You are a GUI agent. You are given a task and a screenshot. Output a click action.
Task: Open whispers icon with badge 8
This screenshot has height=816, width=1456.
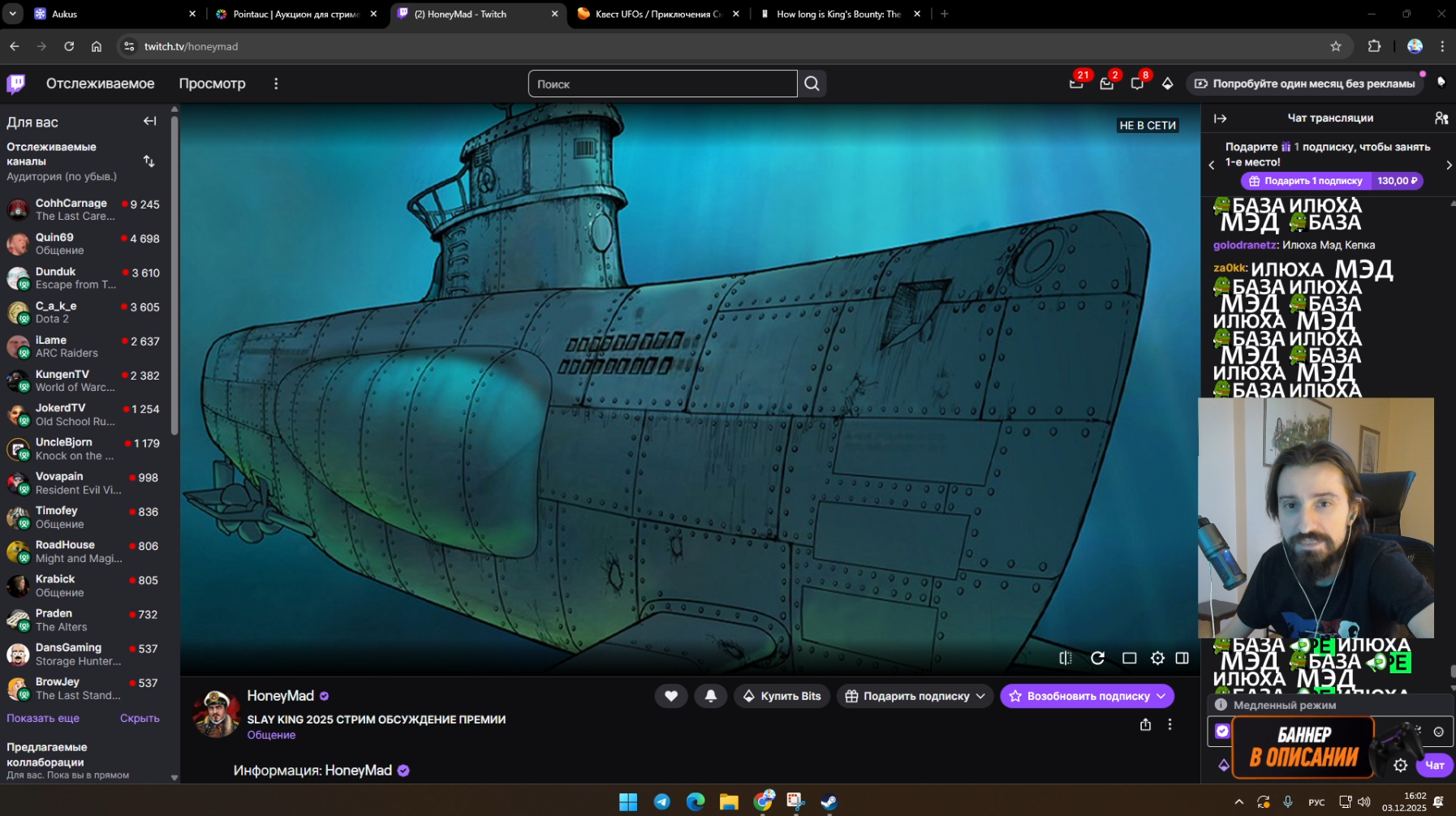point(1137,84)
